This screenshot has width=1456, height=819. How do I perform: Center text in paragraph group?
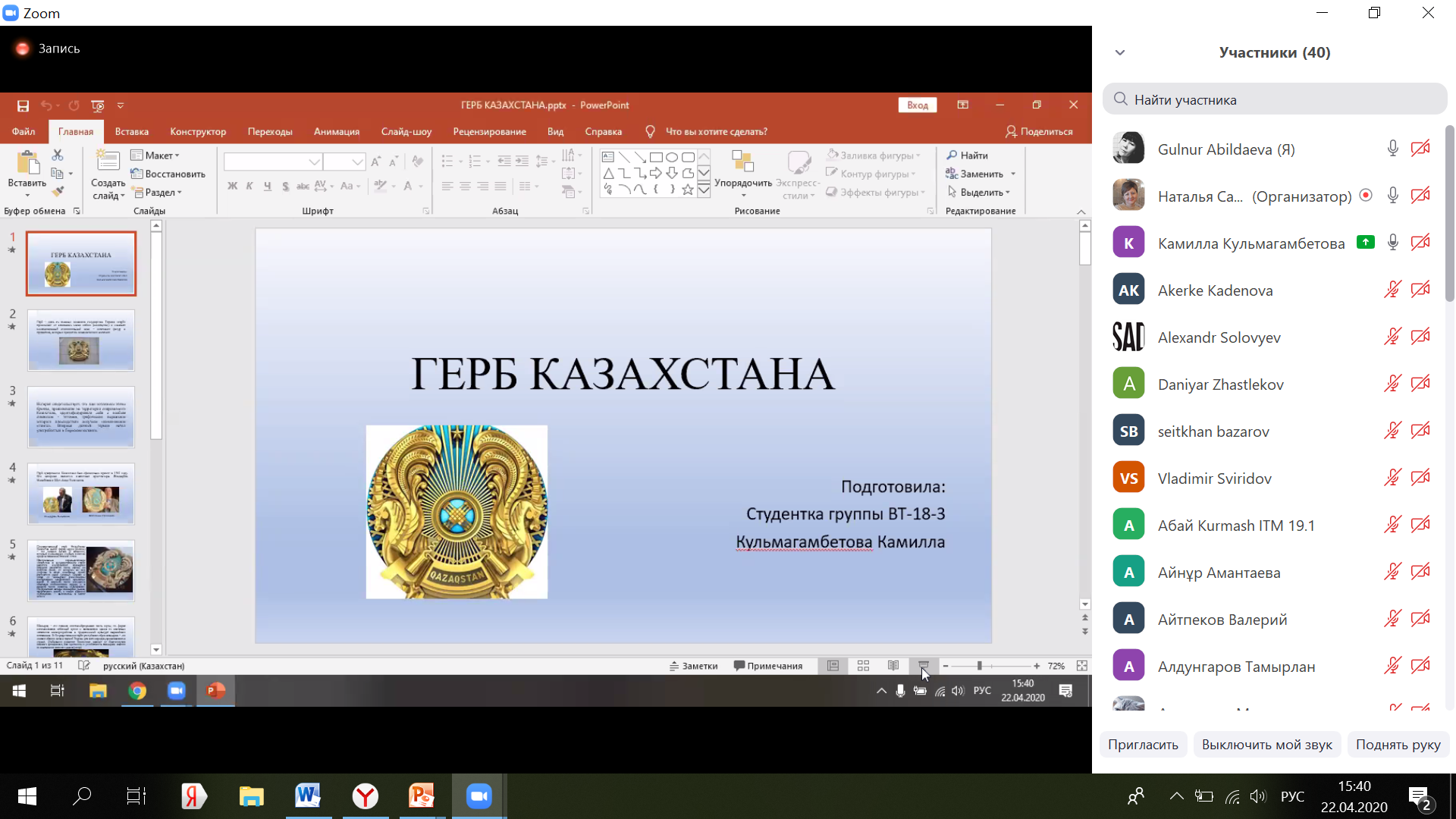pos(465,186)
